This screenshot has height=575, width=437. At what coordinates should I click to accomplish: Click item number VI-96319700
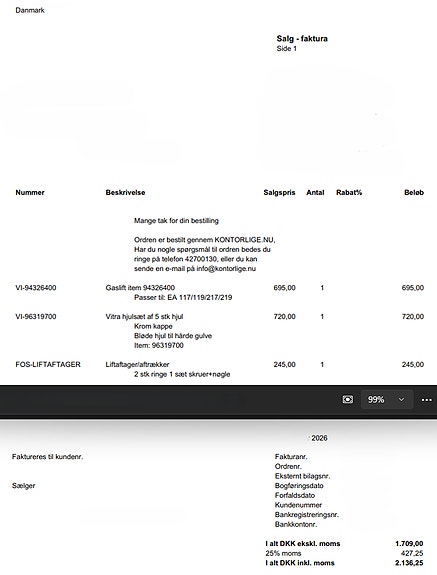tap(36, 316)
